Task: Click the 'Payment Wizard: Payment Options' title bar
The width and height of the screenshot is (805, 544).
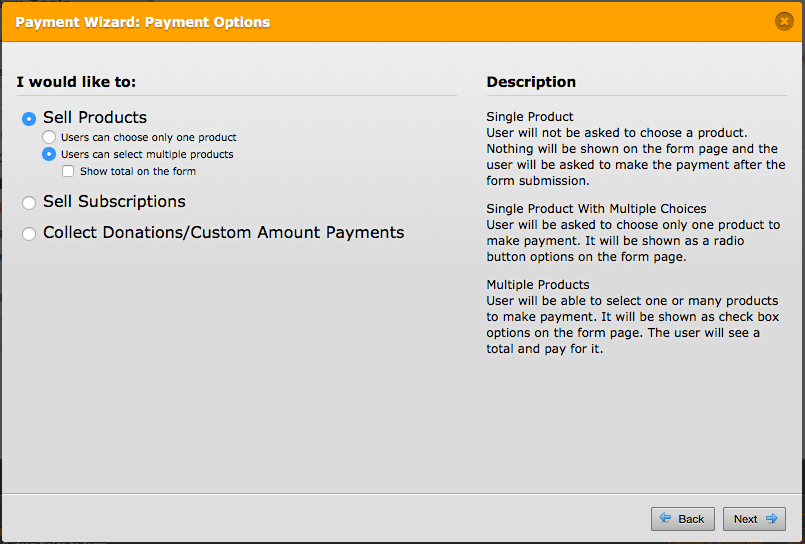Action: (x=141, y=22)
